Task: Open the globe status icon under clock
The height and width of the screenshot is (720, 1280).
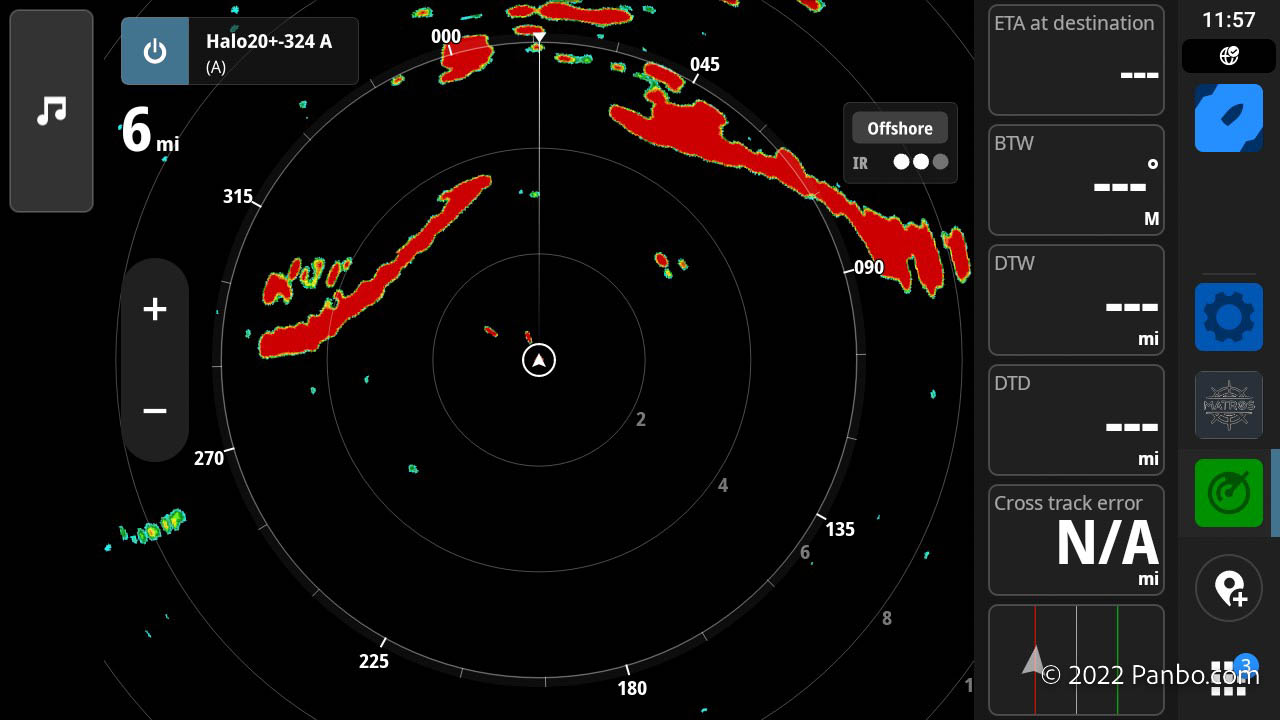Action: [1229, 56]
